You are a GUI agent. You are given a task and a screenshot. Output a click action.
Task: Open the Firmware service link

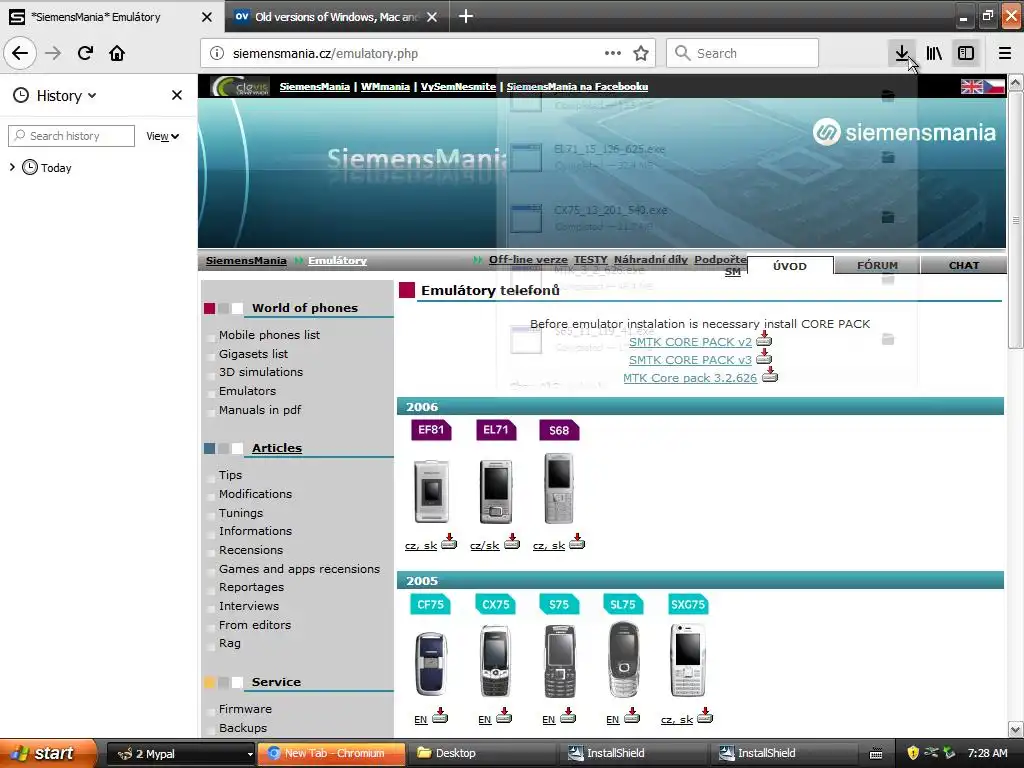pos(245,709)
